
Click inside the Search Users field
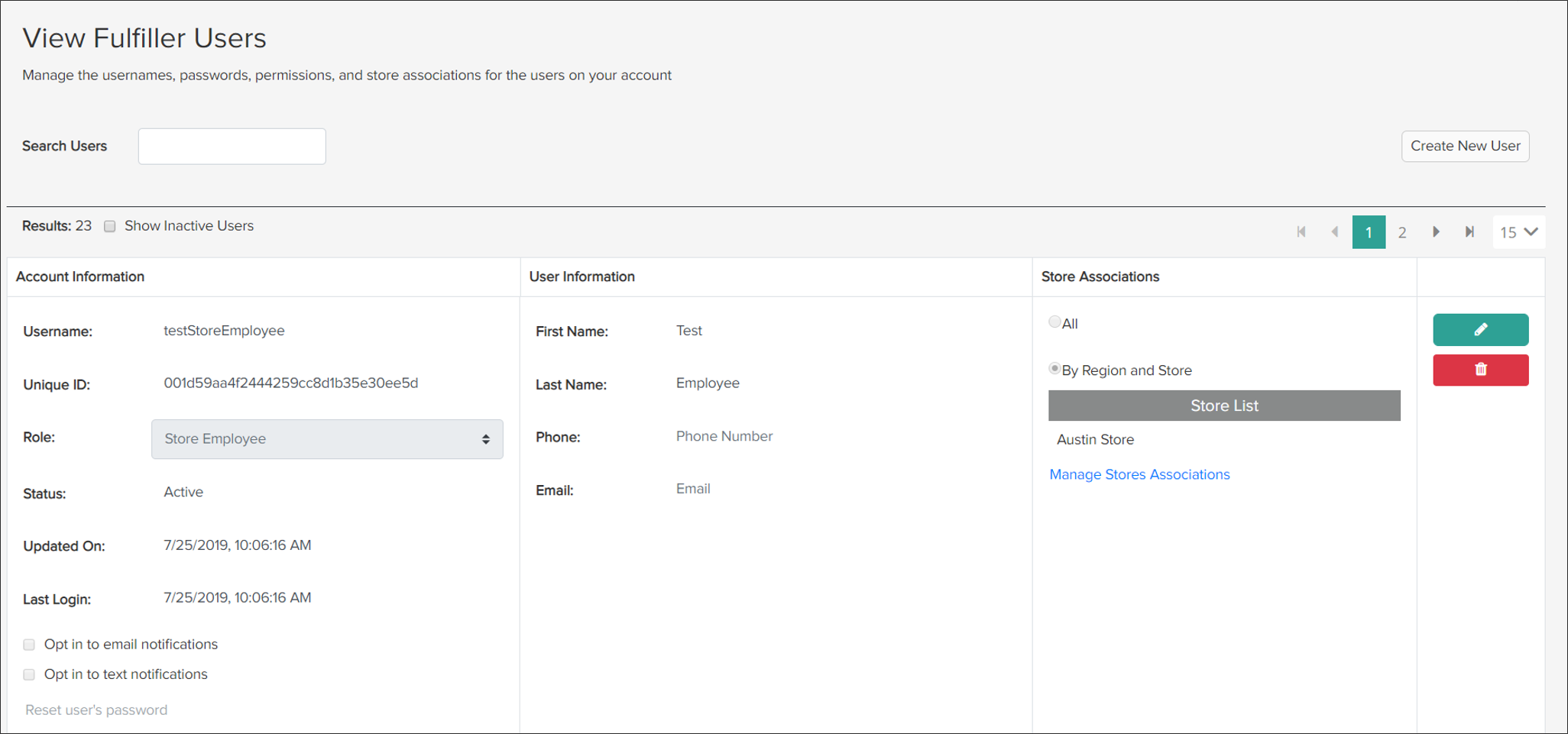point(232,146)
